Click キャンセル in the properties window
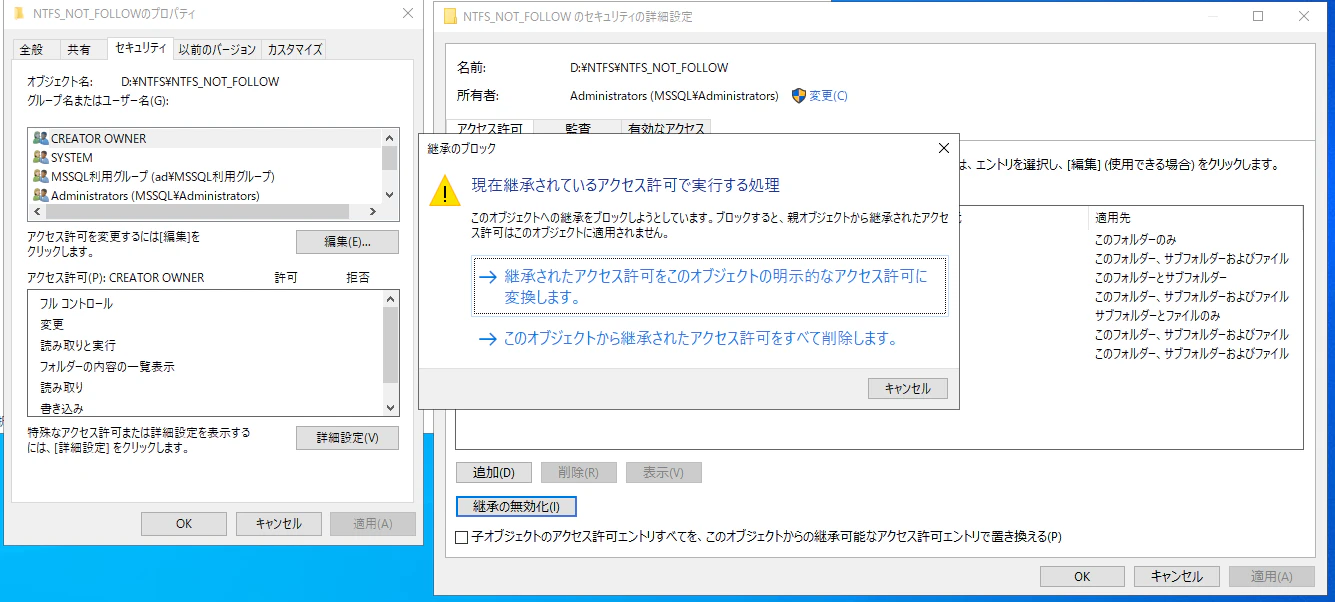Image resolution: width=1335 pixels, height=602 pixels. point(278,523)
